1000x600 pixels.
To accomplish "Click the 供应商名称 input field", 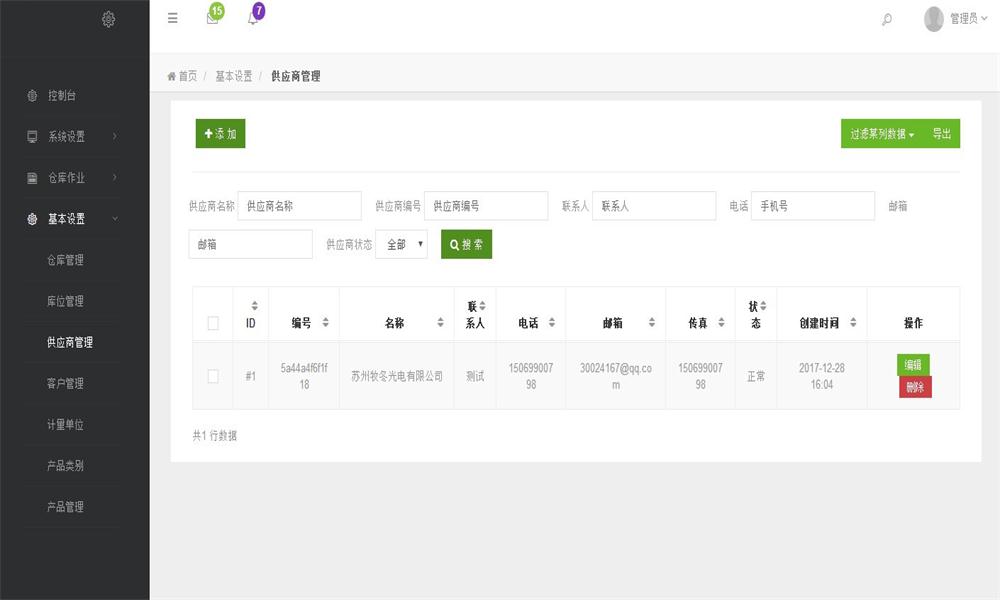I will click(299, 206).
